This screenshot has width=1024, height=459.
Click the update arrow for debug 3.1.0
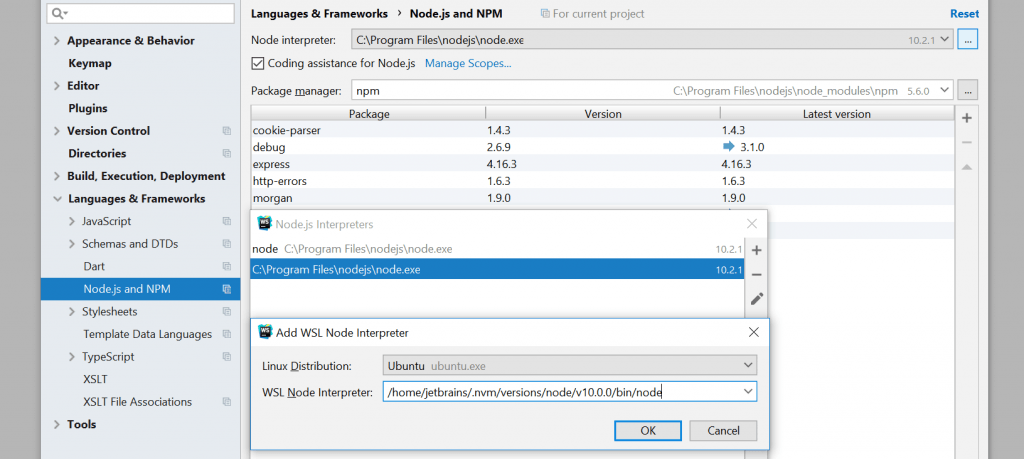[x=729, y=147]
